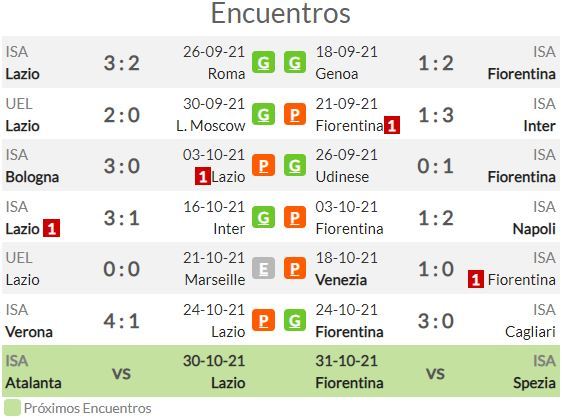The width and height of the screenshot is (562, 418).
Task: Click green G icon for Lazio-Roma match
Action: [263, 62]
